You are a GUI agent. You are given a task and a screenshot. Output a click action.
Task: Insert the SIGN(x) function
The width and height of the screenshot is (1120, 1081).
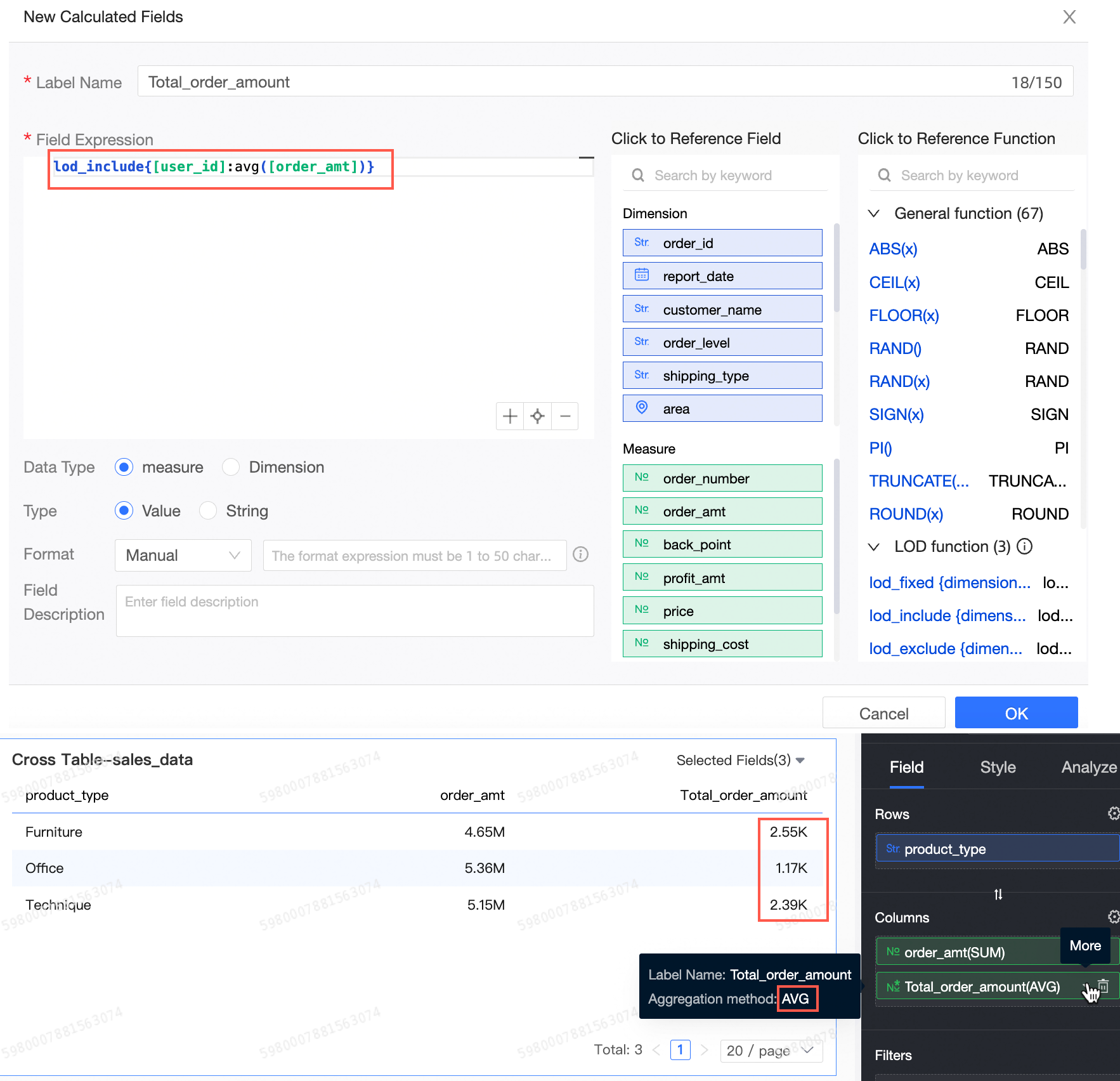click(x=896, y=414)
